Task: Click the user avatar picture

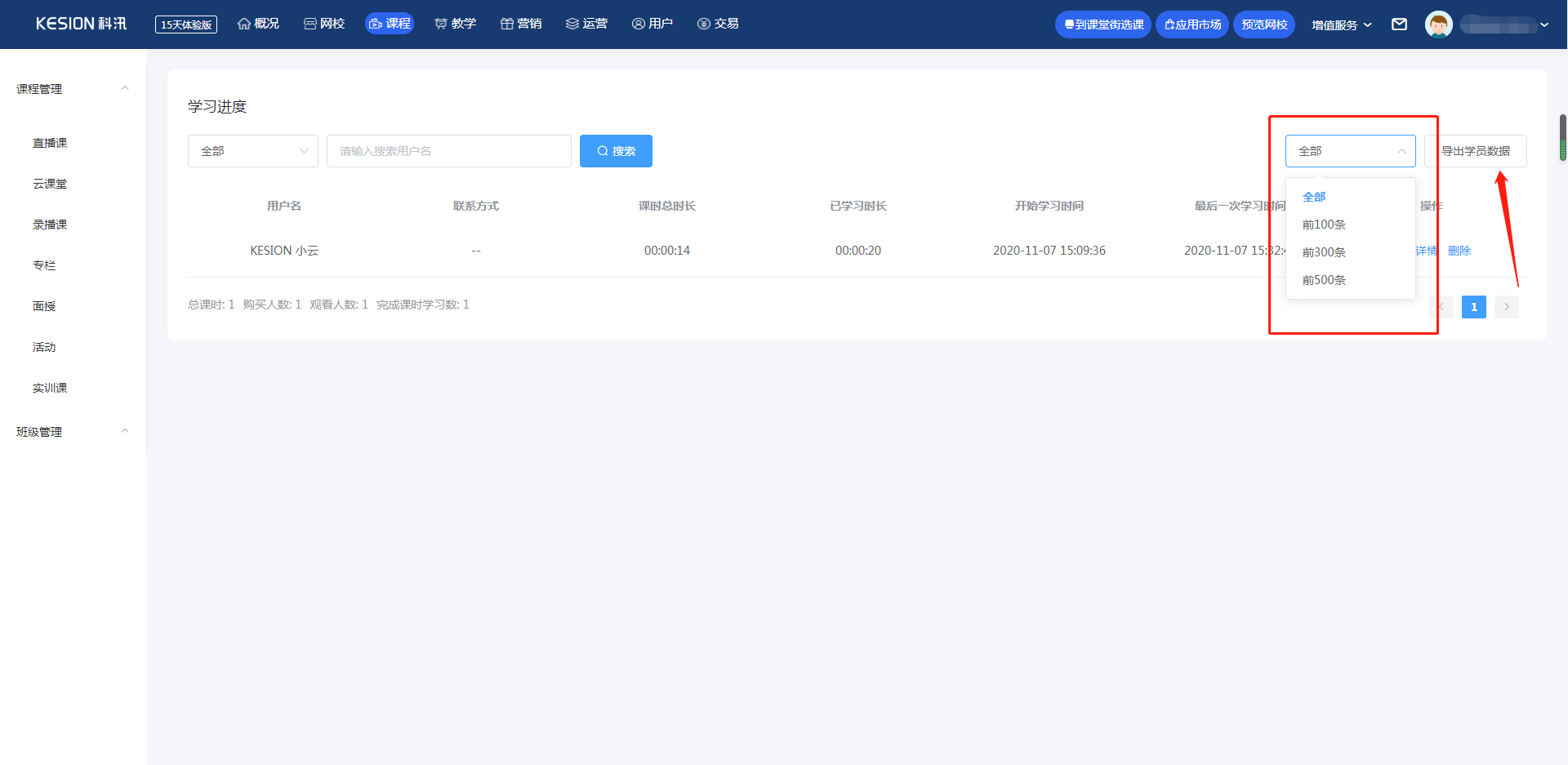Action: pyautogui.click(x=1438, y=24)
